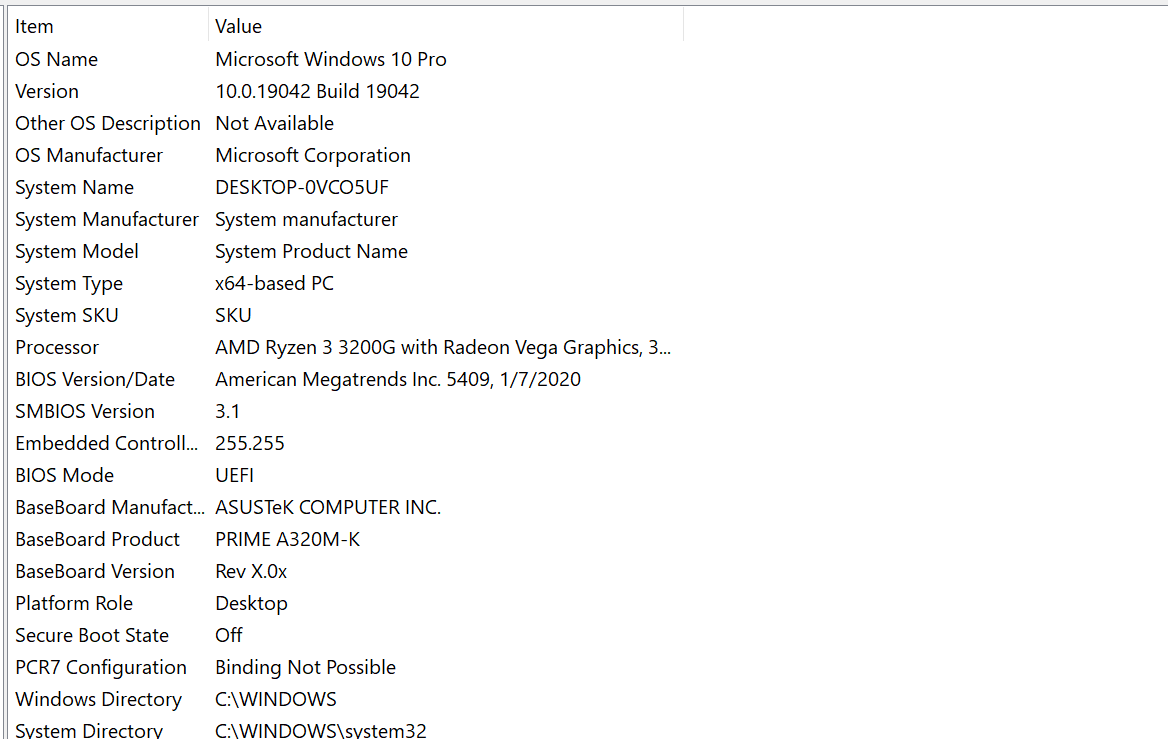
Task: Select the value 255.255
Action: (250, 444)
